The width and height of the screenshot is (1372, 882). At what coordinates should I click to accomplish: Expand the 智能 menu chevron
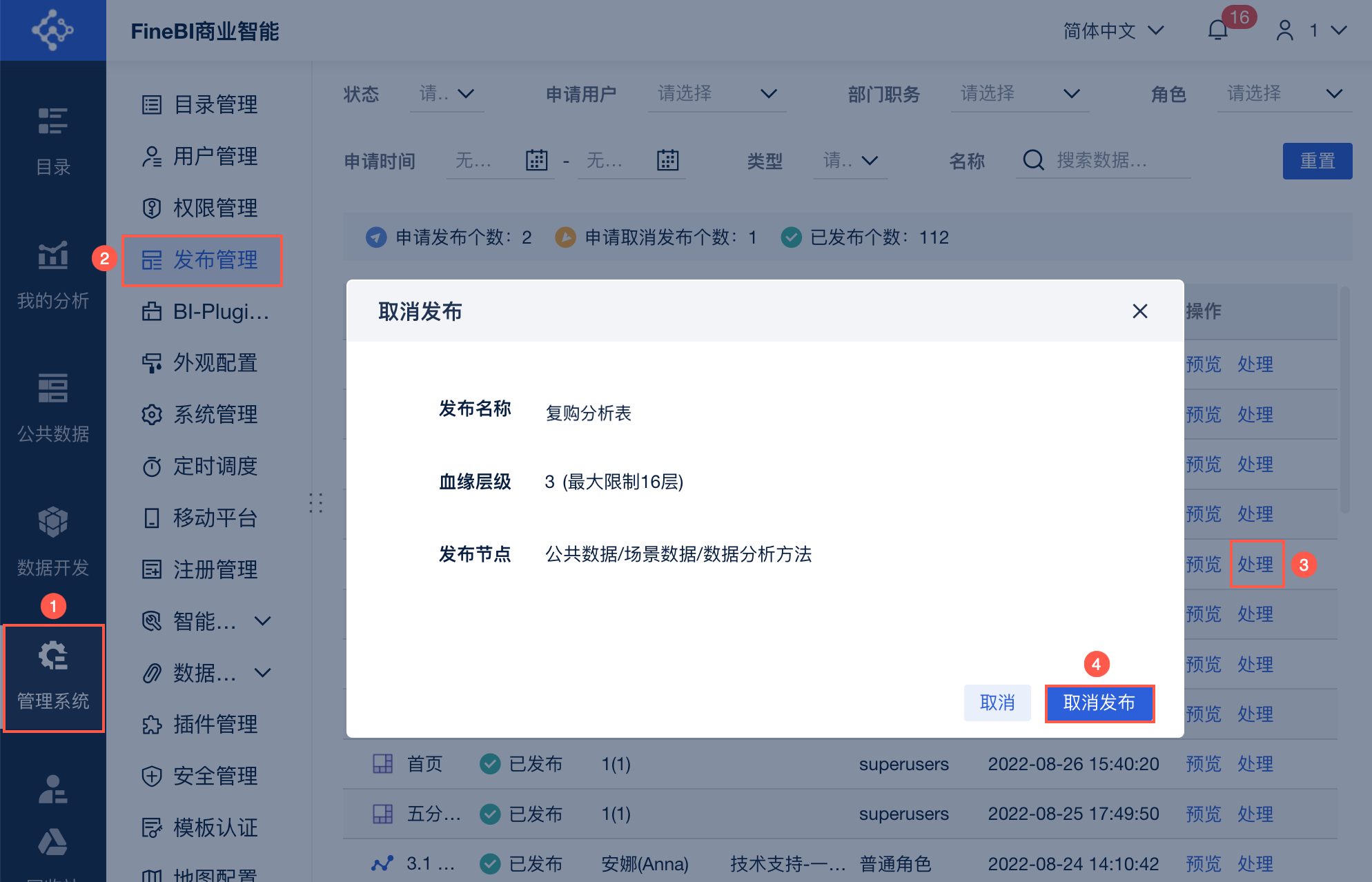262,621
